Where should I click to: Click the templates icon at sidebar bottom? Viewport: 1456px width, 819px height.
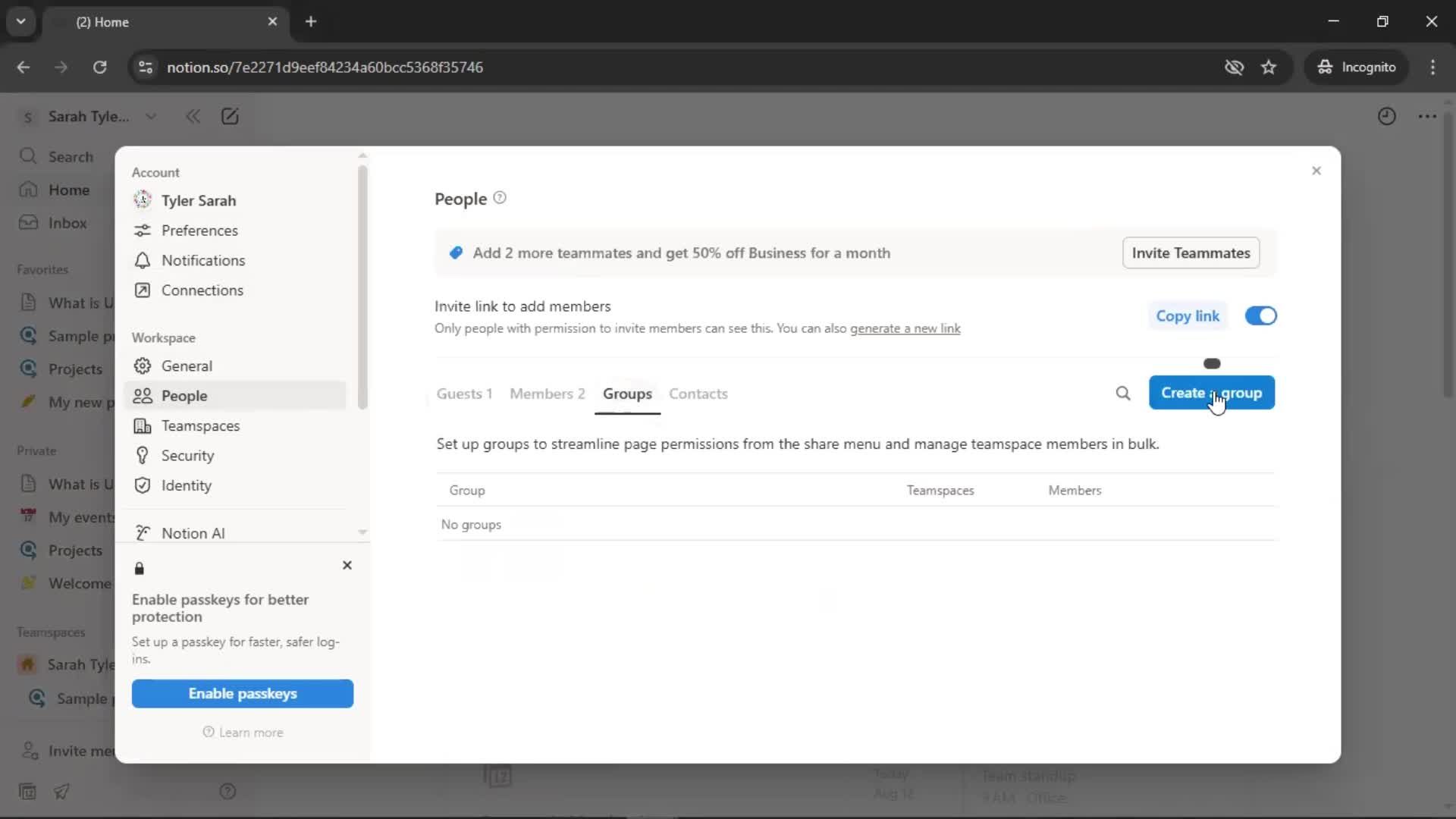click(x=27, y=792)
